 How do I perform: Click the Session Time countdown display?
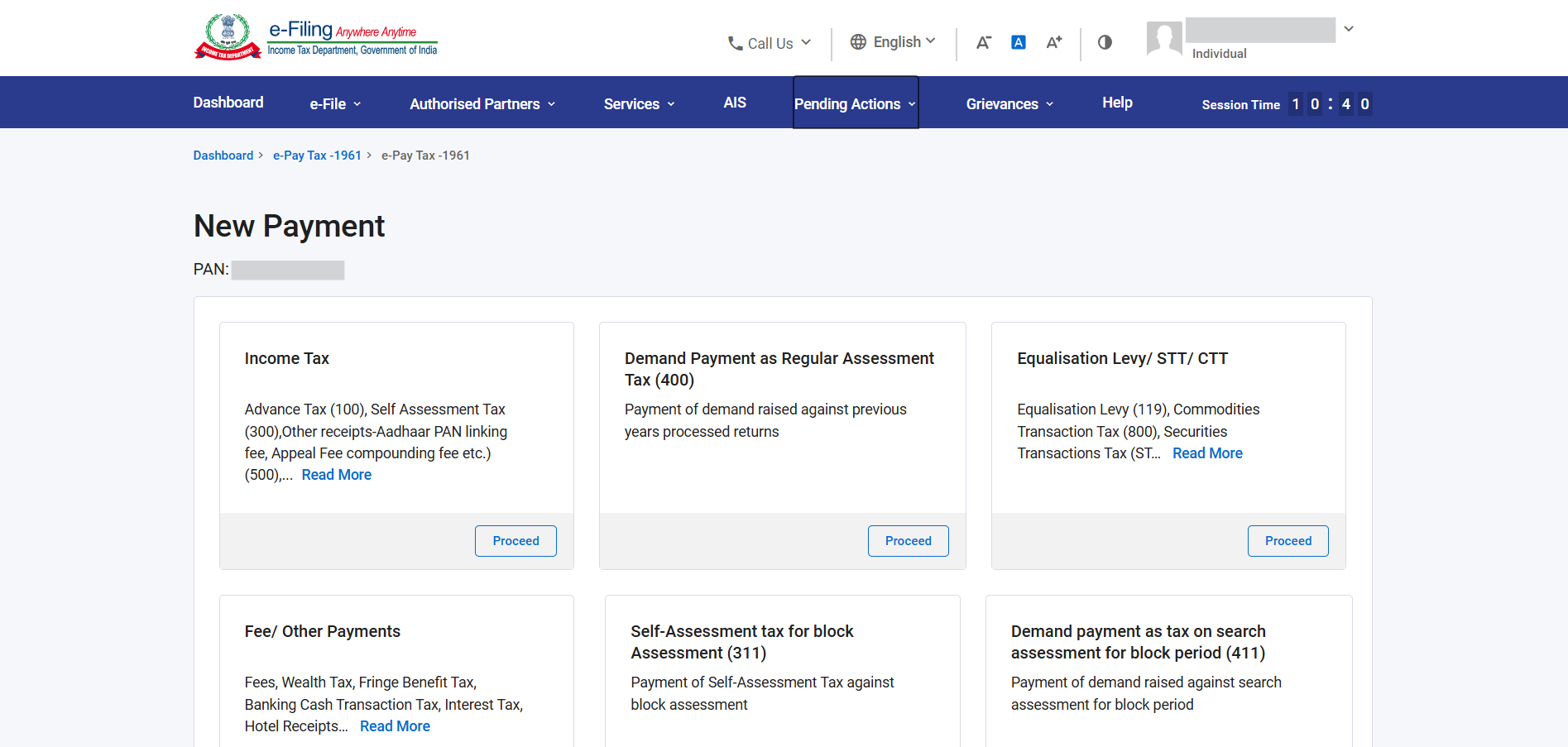point(1287,104)
